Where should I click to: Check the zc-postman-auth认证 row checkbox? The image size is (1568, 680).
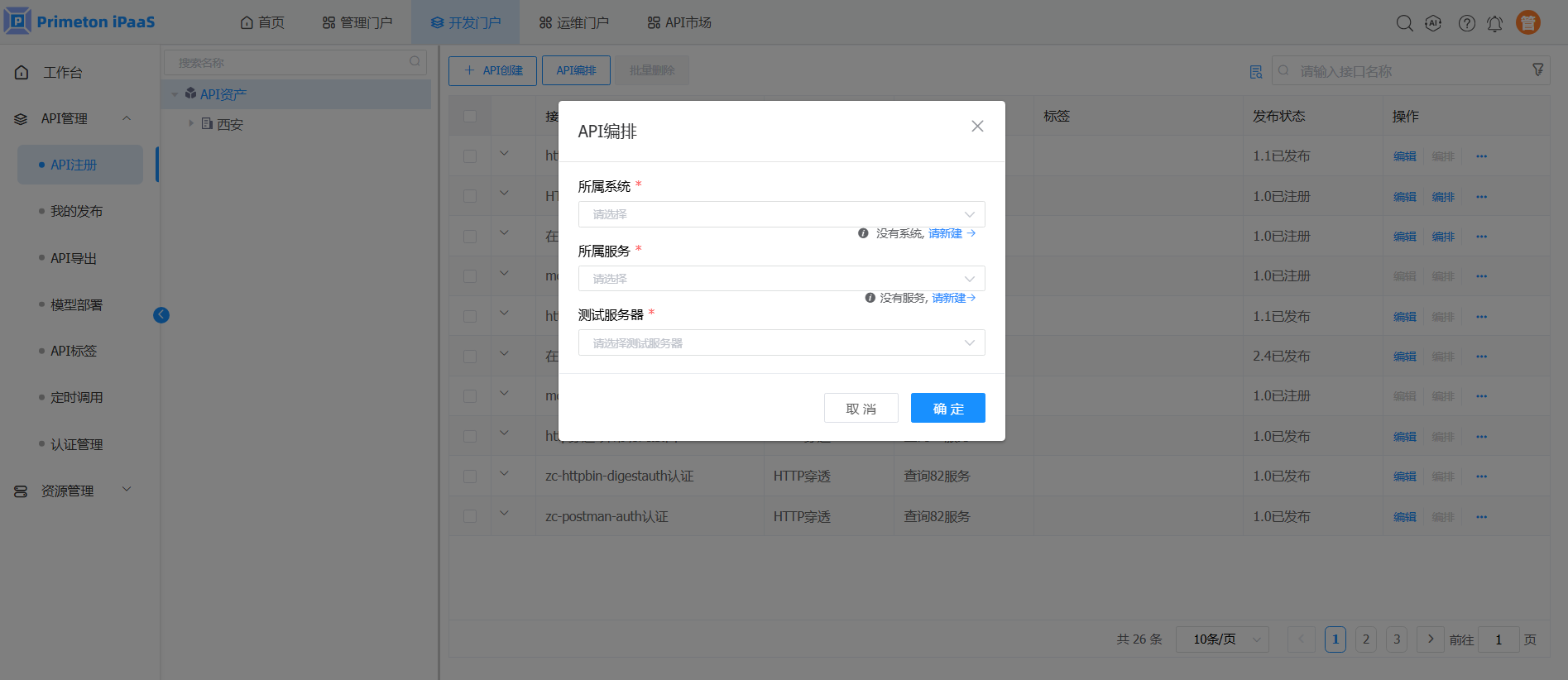coord(470,516)
